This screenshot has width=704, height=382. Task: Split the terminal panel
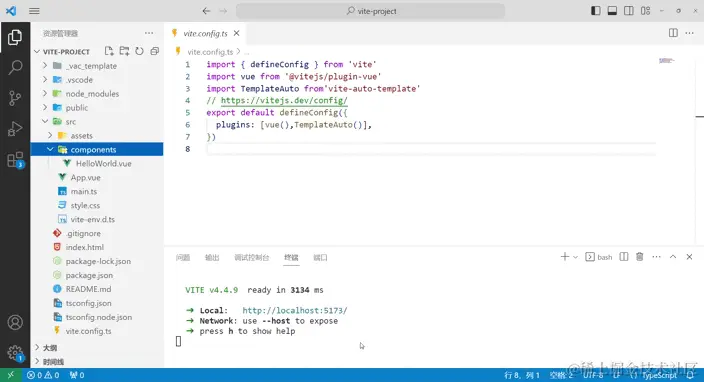624,257
